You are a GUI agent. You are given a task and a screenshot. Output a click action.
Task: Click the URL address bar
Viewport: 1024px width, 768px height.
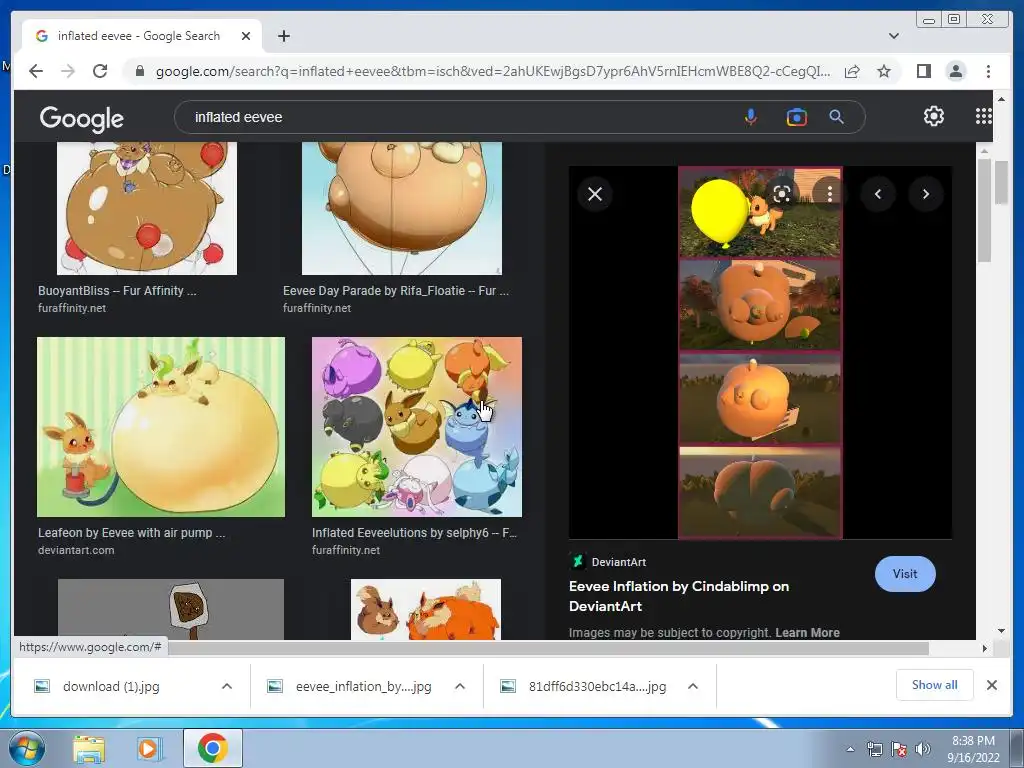point(493,71)
